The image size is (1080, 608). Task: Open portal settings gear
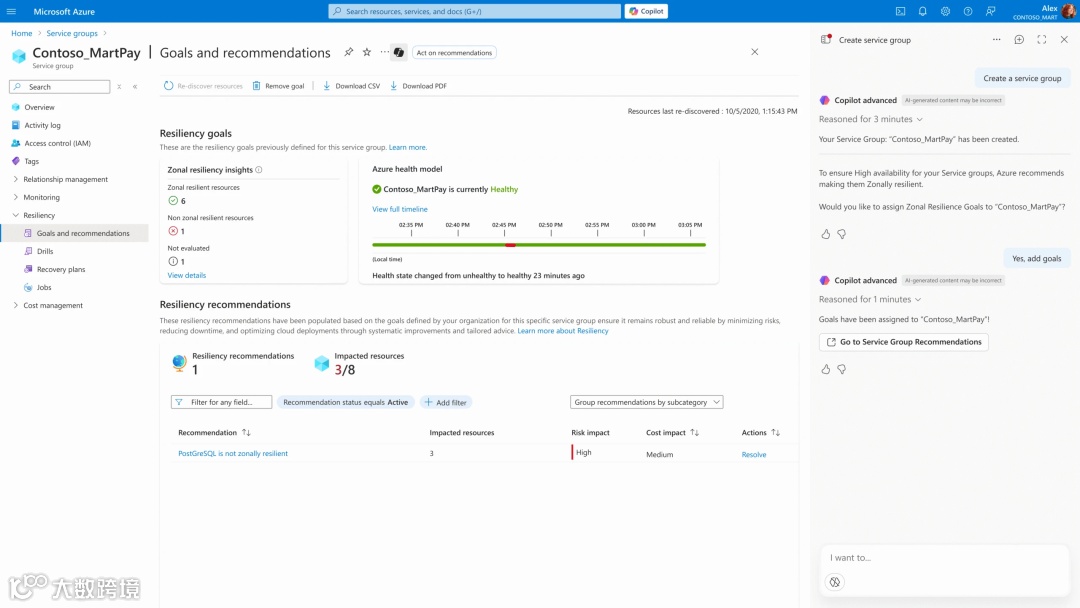[x=946, y=11]
